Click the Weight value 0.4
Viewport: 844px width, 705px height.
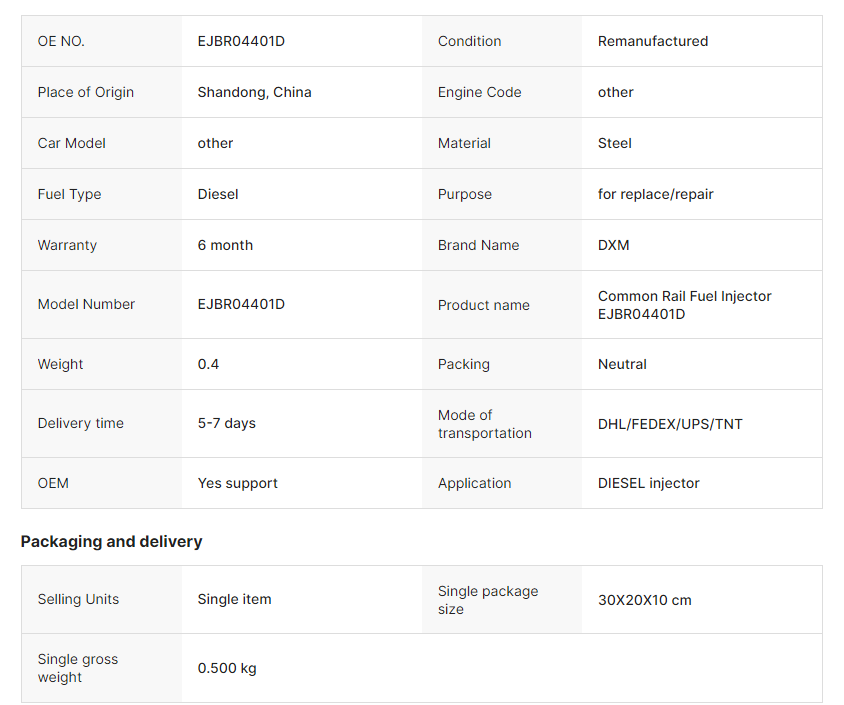coord(208,364)
